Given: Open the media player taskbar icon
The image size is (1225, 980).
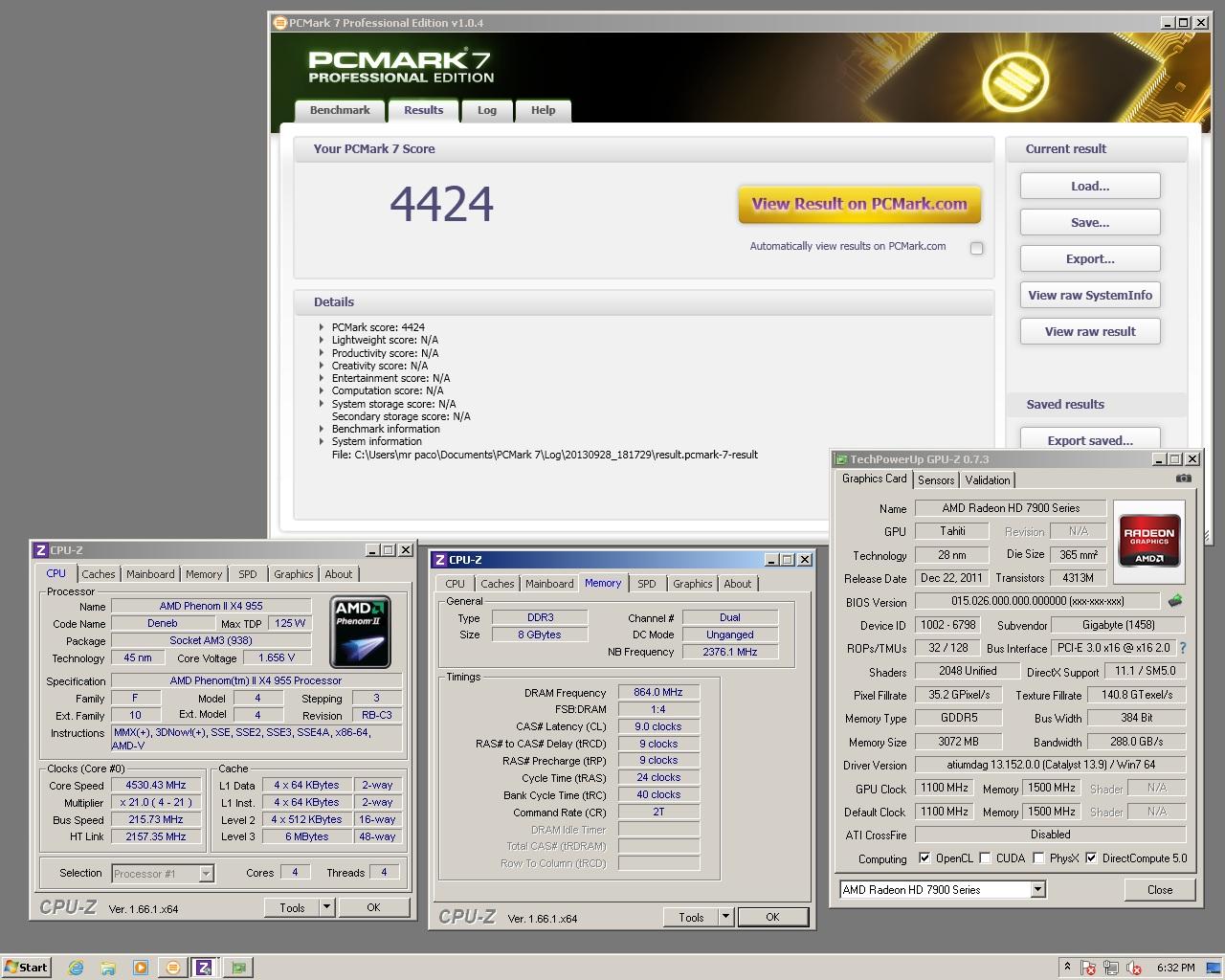Looking at the screenshot, I should click(141, 968).
